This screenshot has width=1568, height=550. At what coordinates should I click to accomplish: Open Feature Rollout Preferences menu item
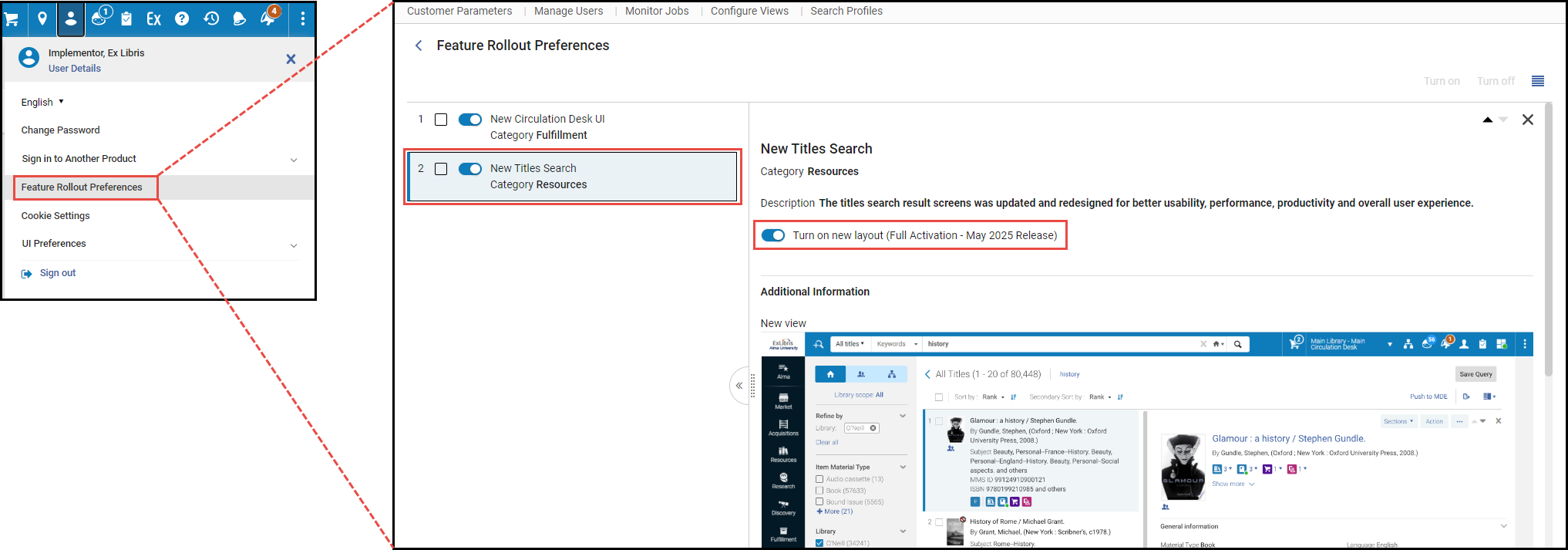click(x=82, y=187)
